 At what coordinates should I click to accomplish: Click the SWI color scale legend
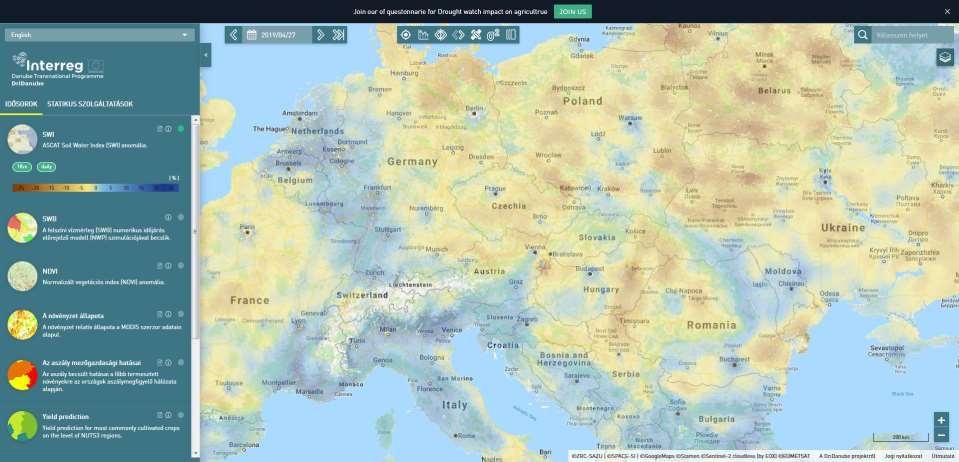point(95,188)
